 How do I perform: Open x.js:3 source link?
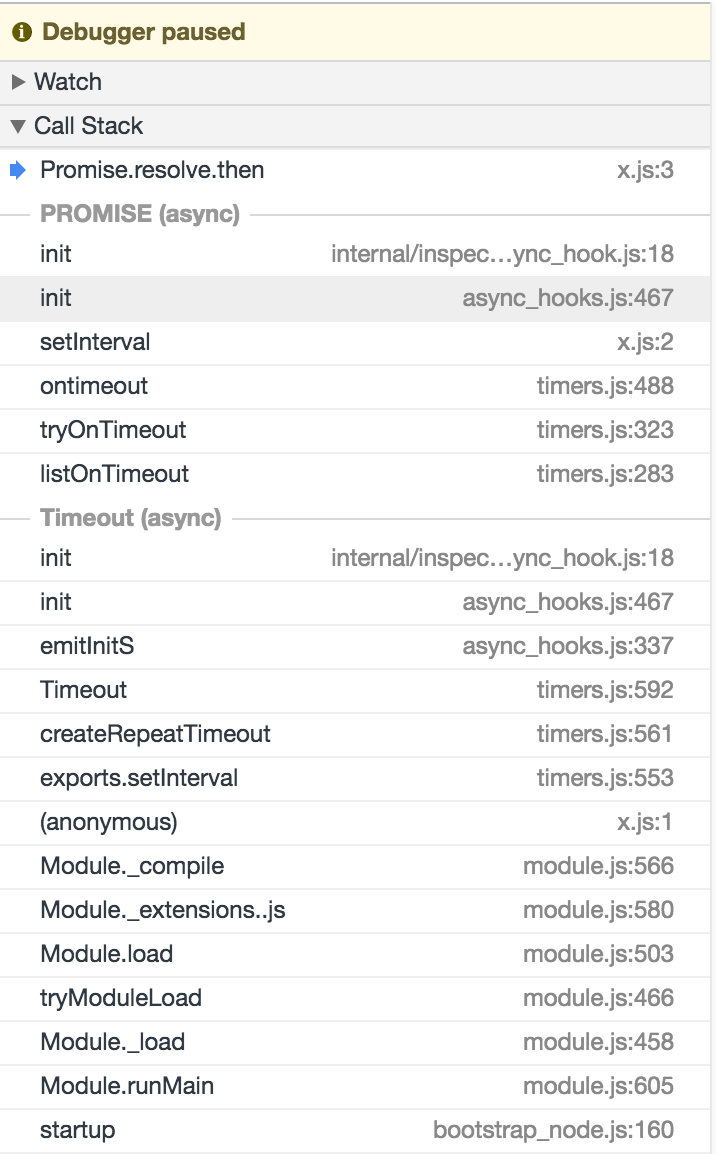645,170
